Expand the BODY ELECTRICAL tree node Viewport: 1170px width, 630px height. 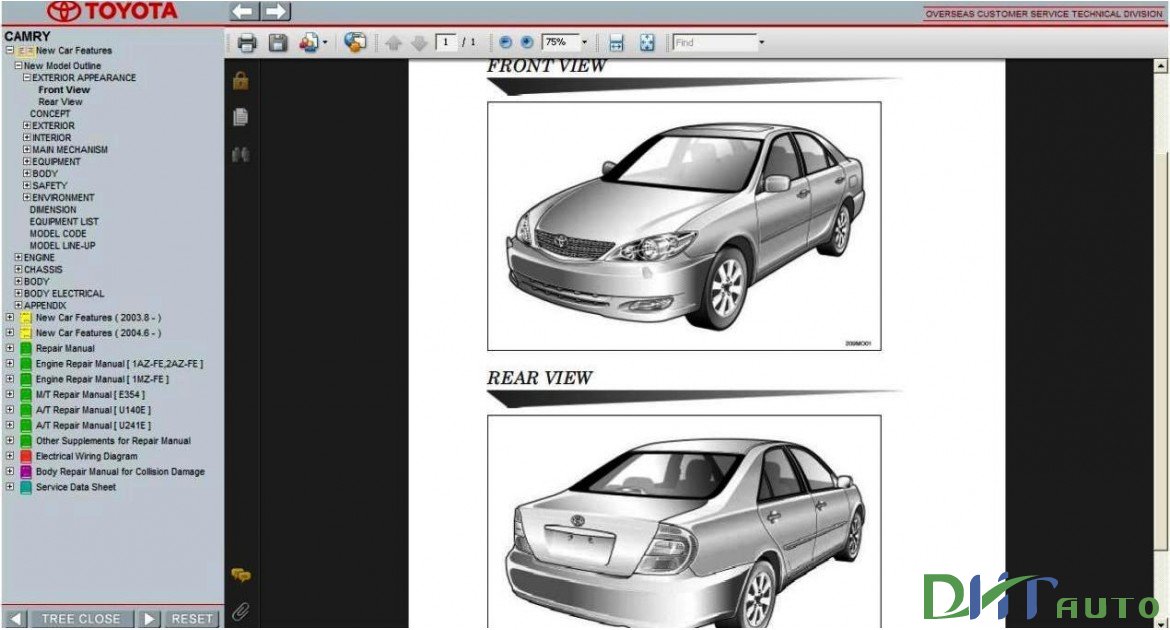pyautogui.click(x=19, y=293)
